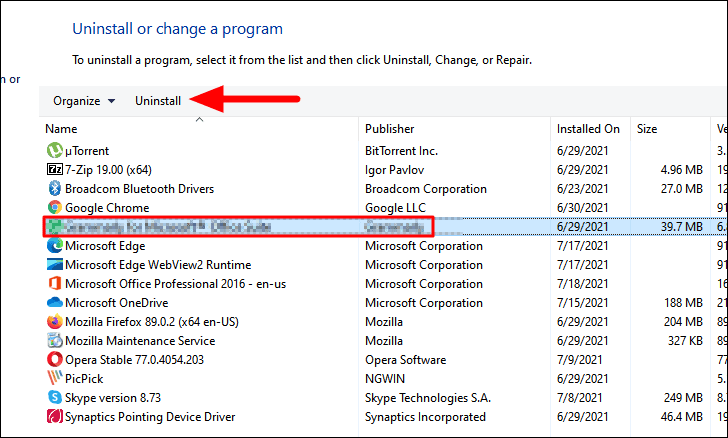The image size is (728, 438).
Task: Select Mozilla Maintenance Service entry name
Action: pyautogui.click(x=140, y=341)
